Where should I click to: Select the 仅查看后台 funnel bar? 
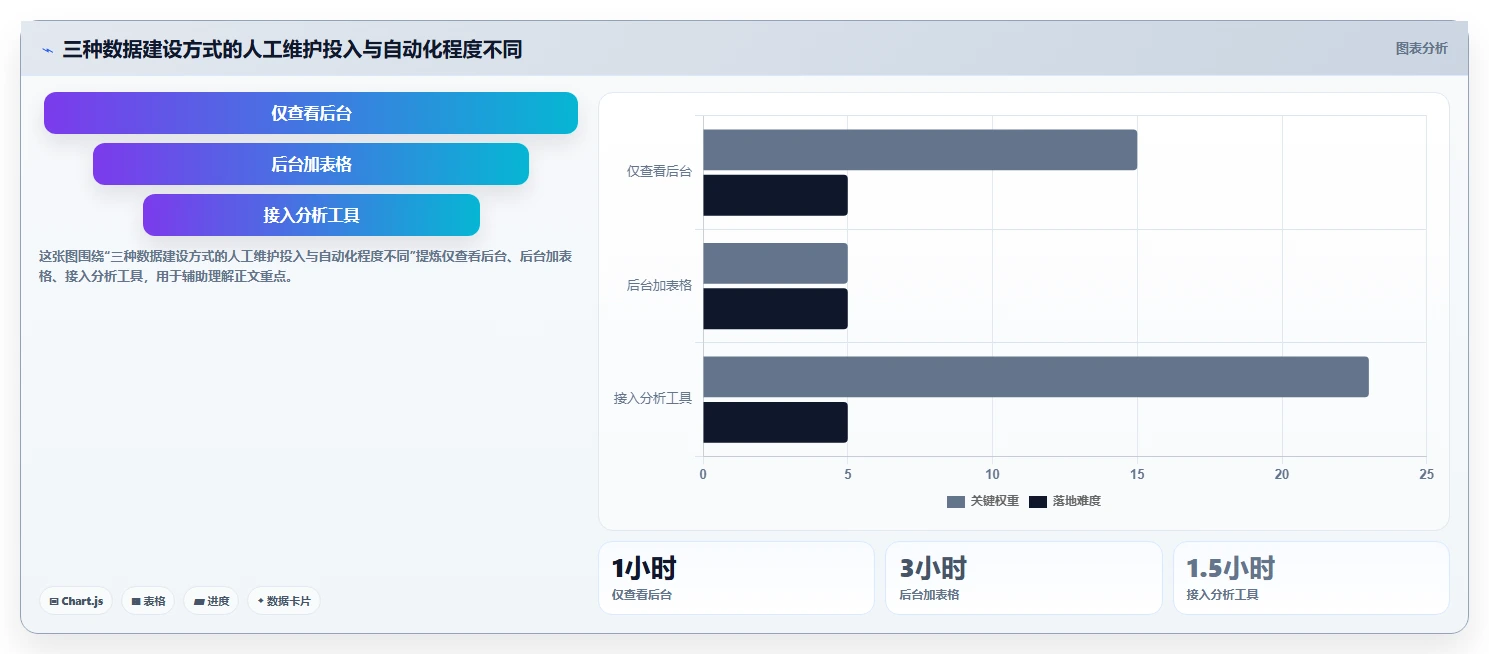click(x=311, y=113)
